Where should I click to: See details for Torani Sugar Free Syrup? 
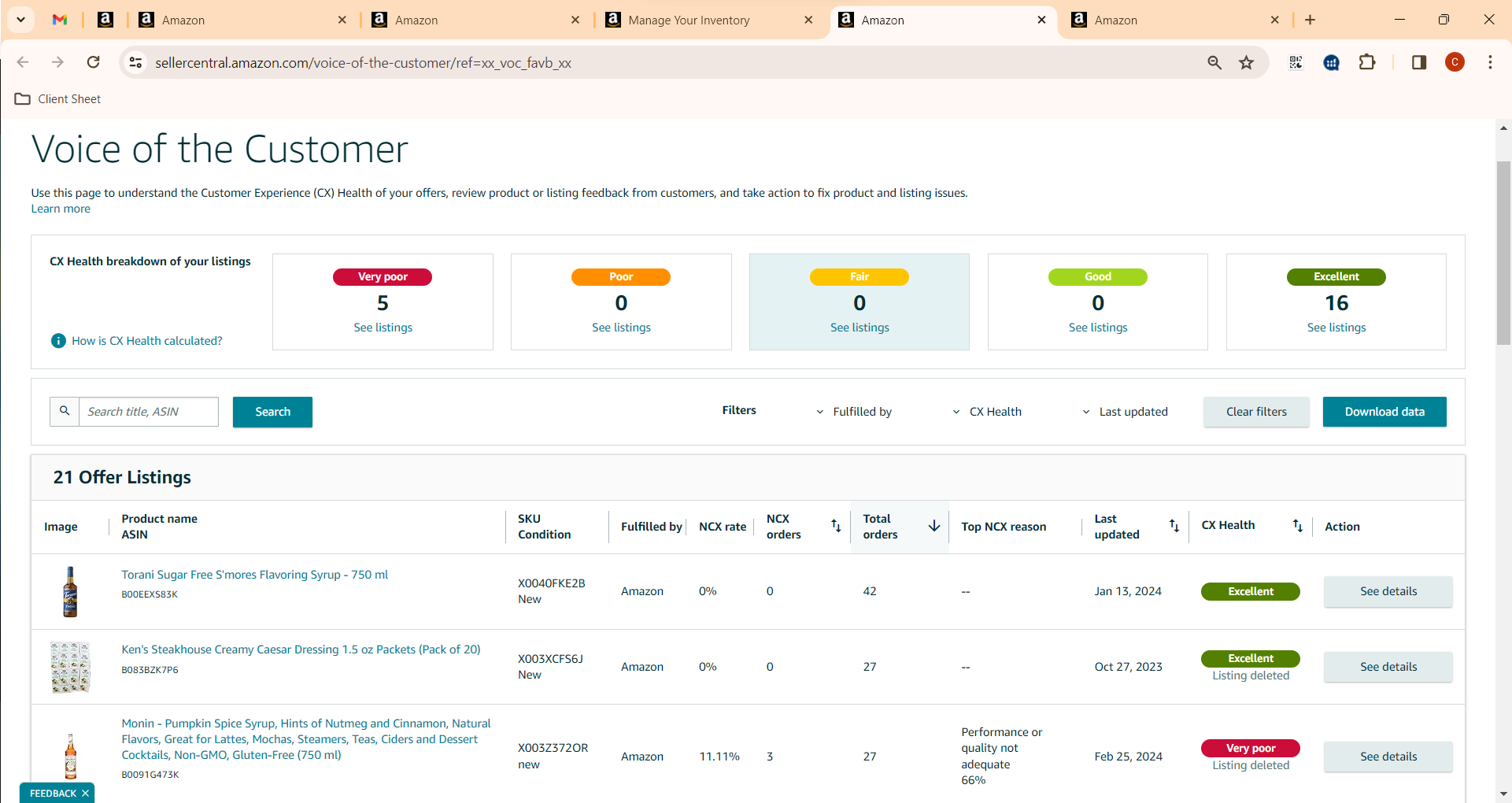point(1388,591)
